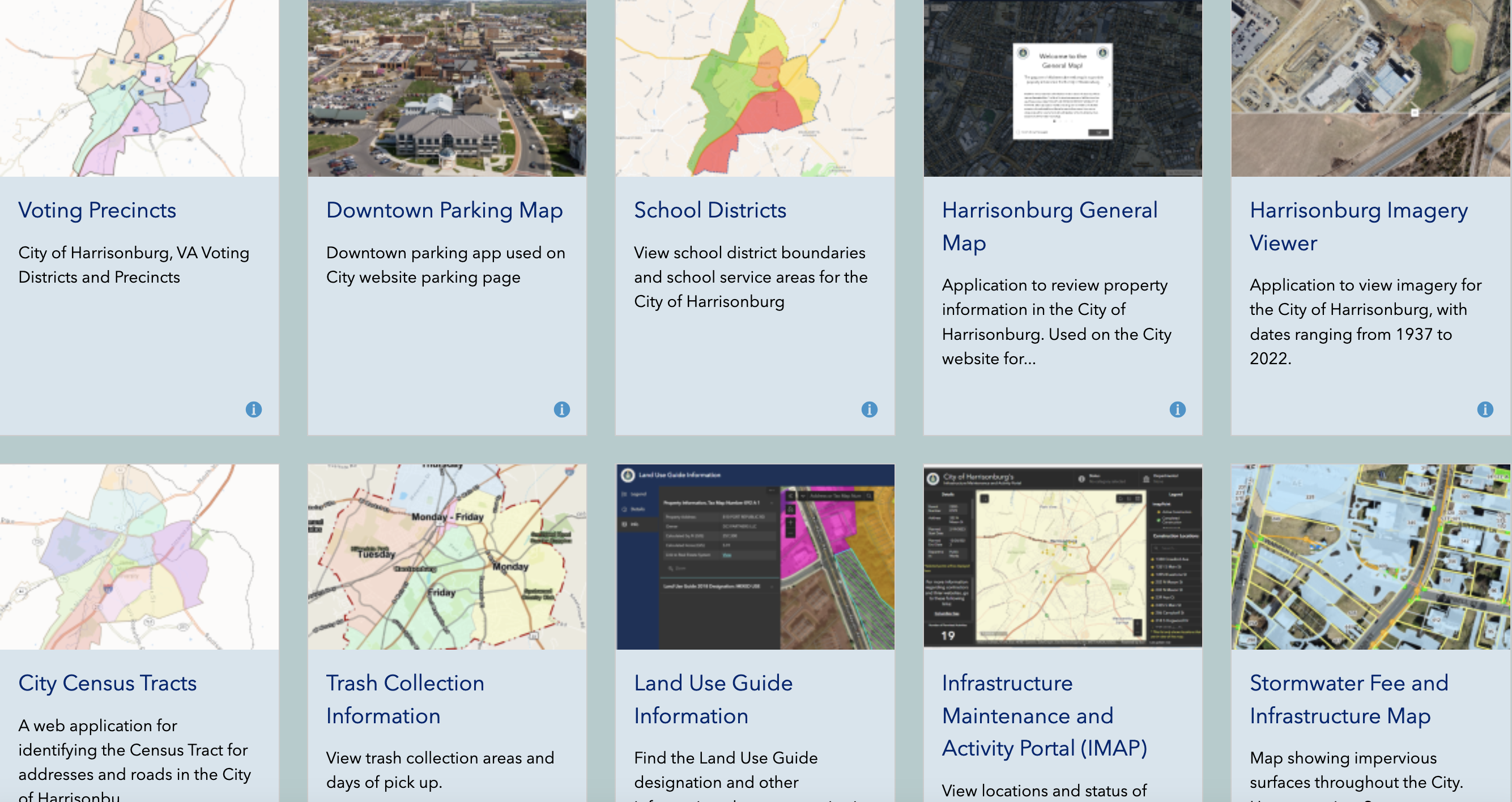Click the Harrisonburg General Map thumbnail
The width and height of the screenshot is (1512, 802).
pyautogui.click(x=1063, y=88)
